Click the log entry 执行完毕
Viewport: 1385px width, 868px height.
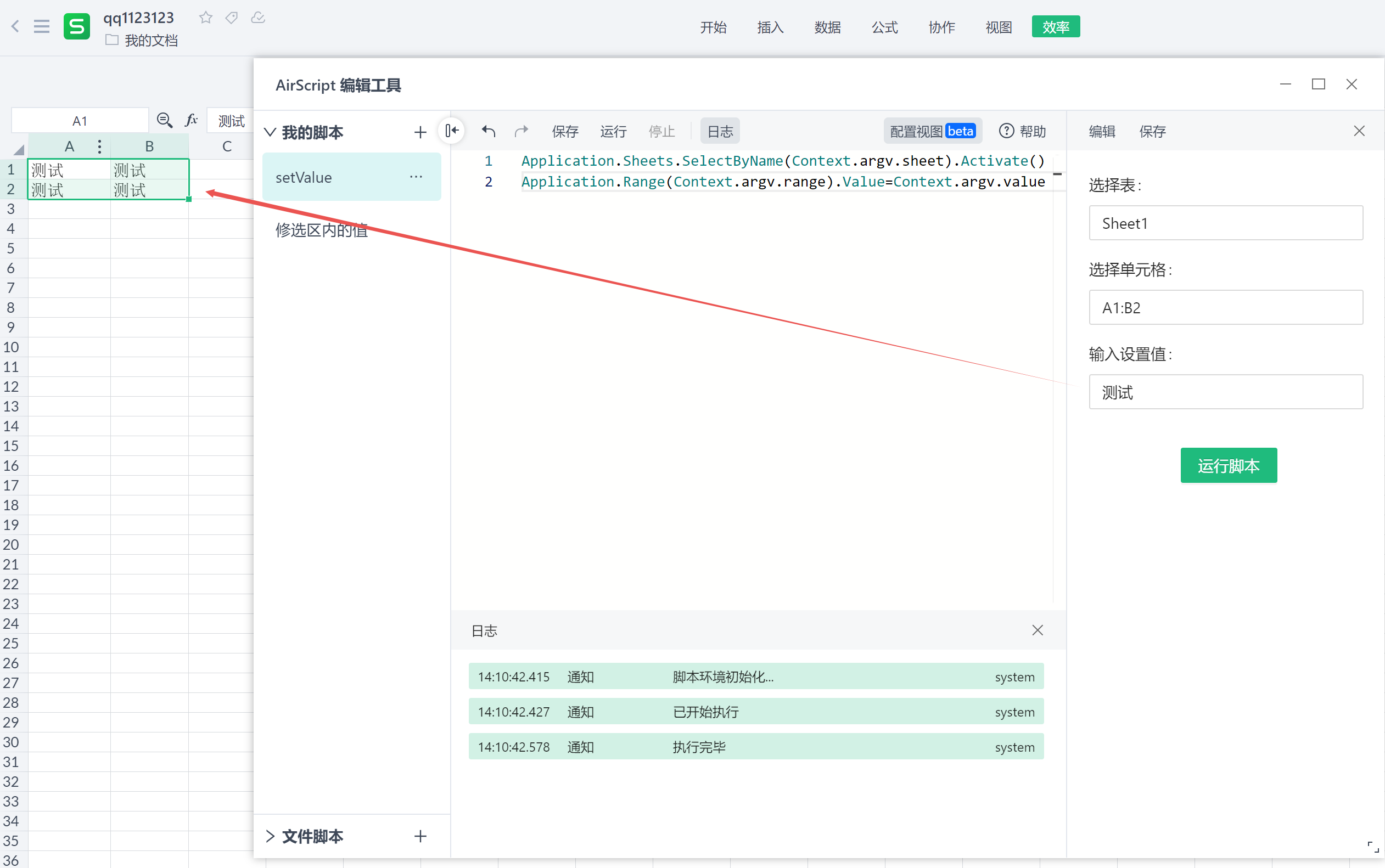coord(756,747)
